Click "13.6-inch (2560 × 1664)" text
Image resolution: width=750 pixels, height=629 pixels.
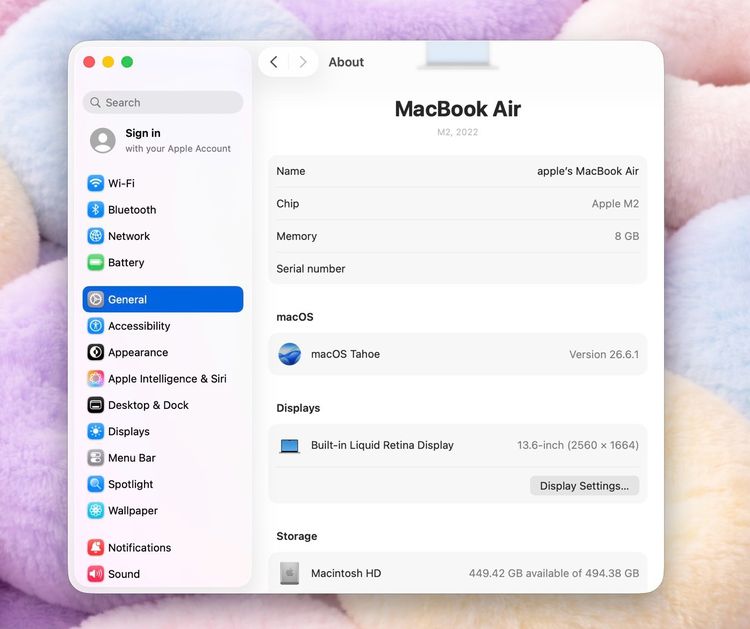[x=578, y=445]
